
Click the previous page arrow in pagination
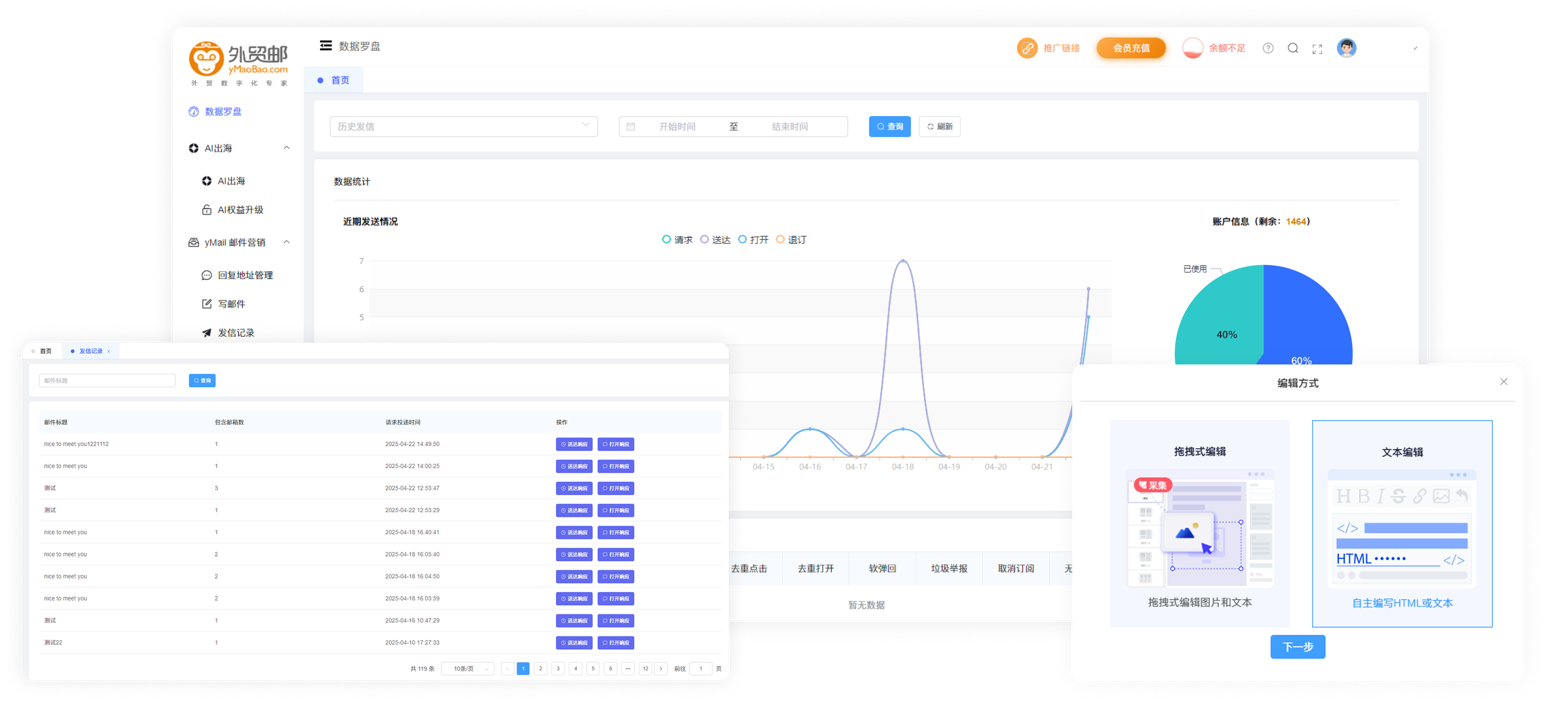[507, 669]
